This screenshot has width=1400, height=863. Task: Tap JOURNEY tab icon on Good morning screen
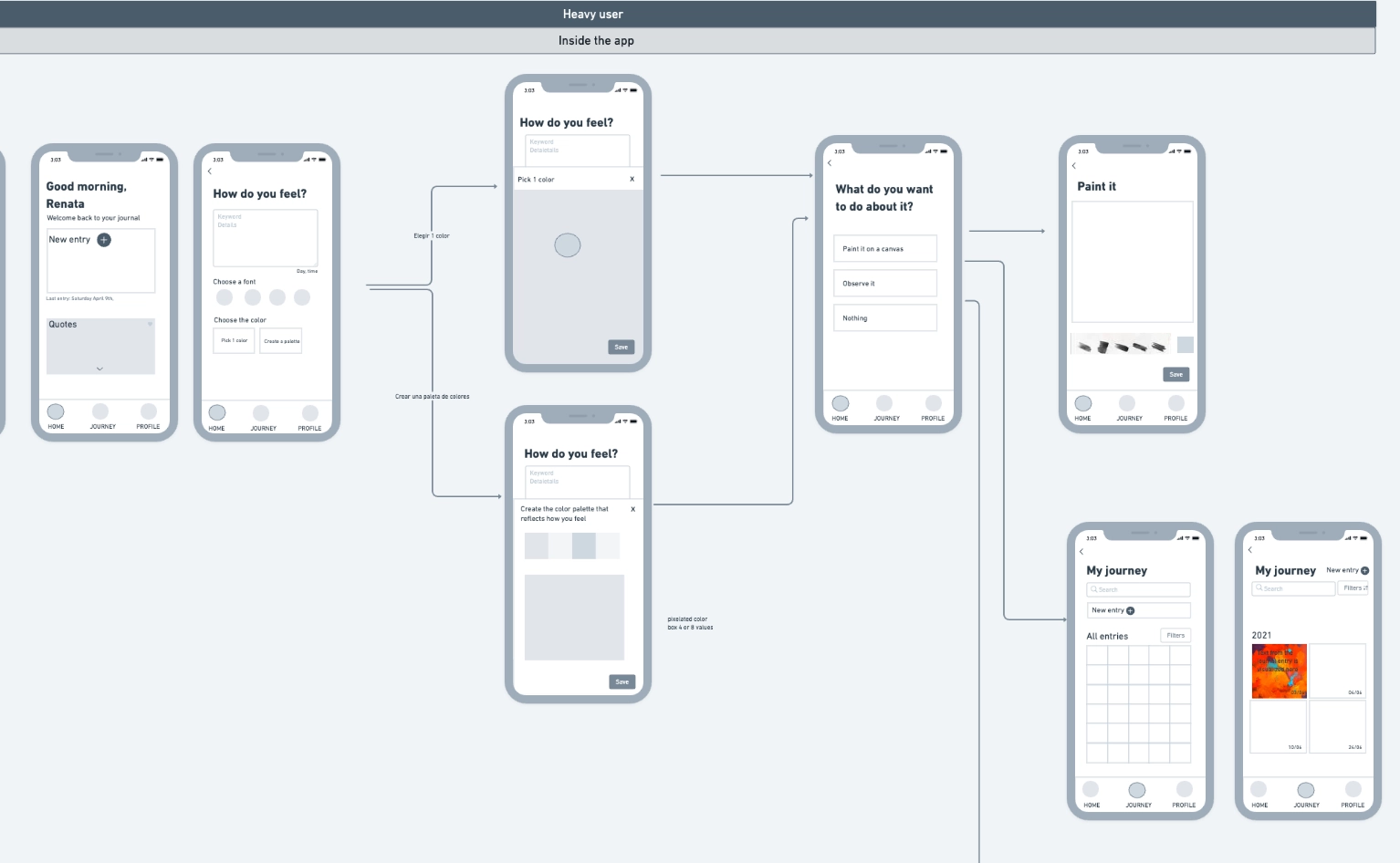(x=100, y=412)
